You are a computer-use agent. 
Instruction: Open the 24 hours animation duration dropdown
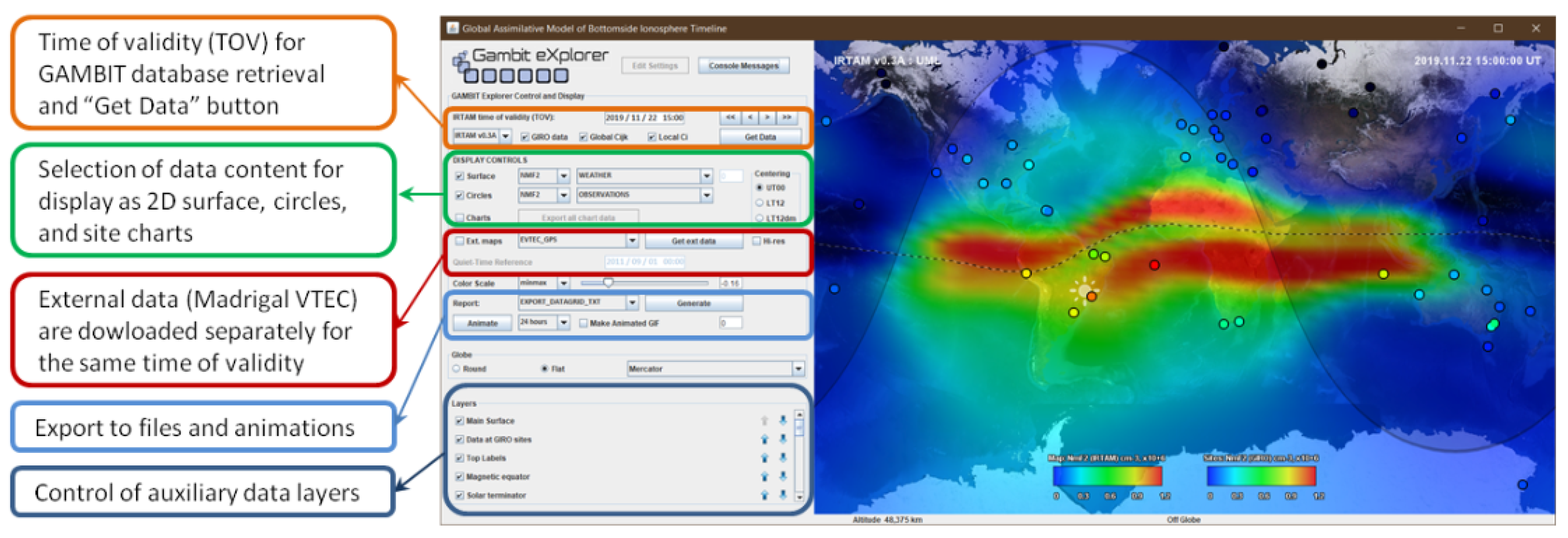(x=564, y=323)
